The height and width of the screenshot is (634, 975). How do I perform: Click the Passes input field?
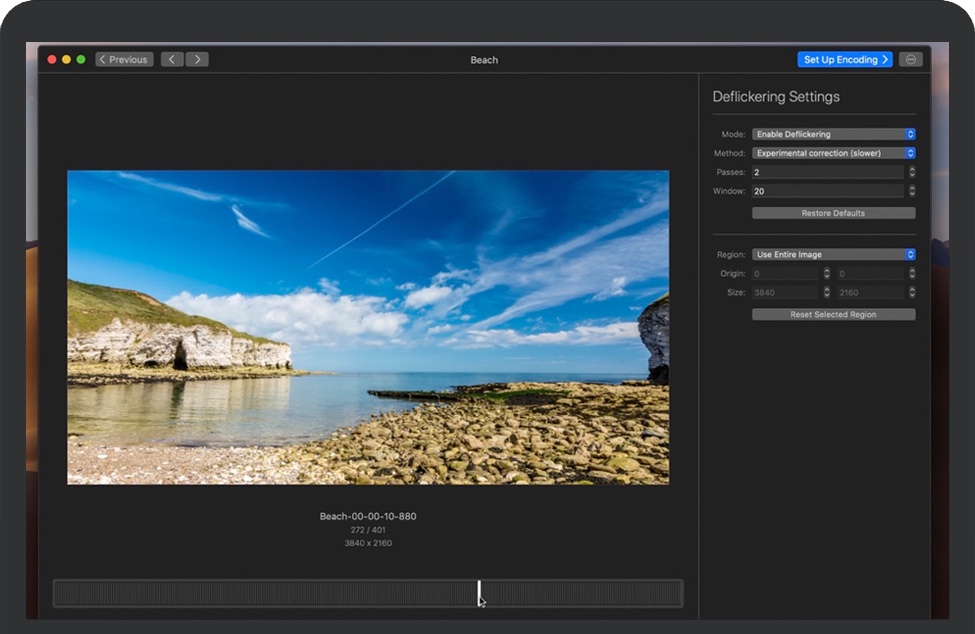[x=827, y=172]
